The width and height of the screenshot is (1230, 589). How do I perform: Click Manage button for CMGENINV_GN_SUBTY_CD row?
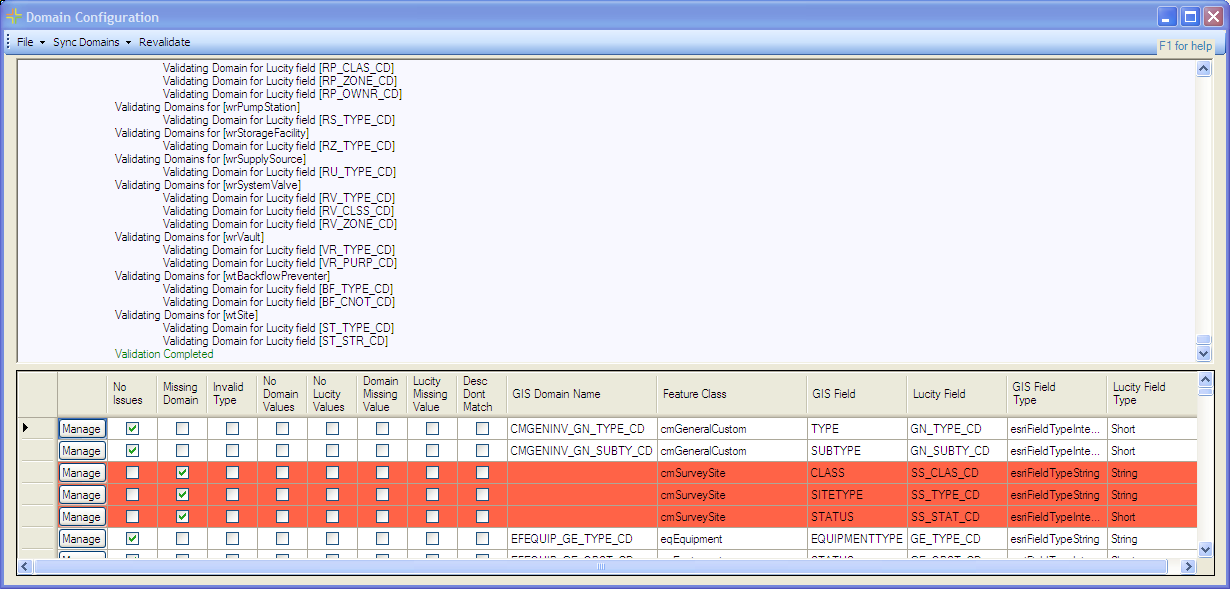tap(82, 451)
